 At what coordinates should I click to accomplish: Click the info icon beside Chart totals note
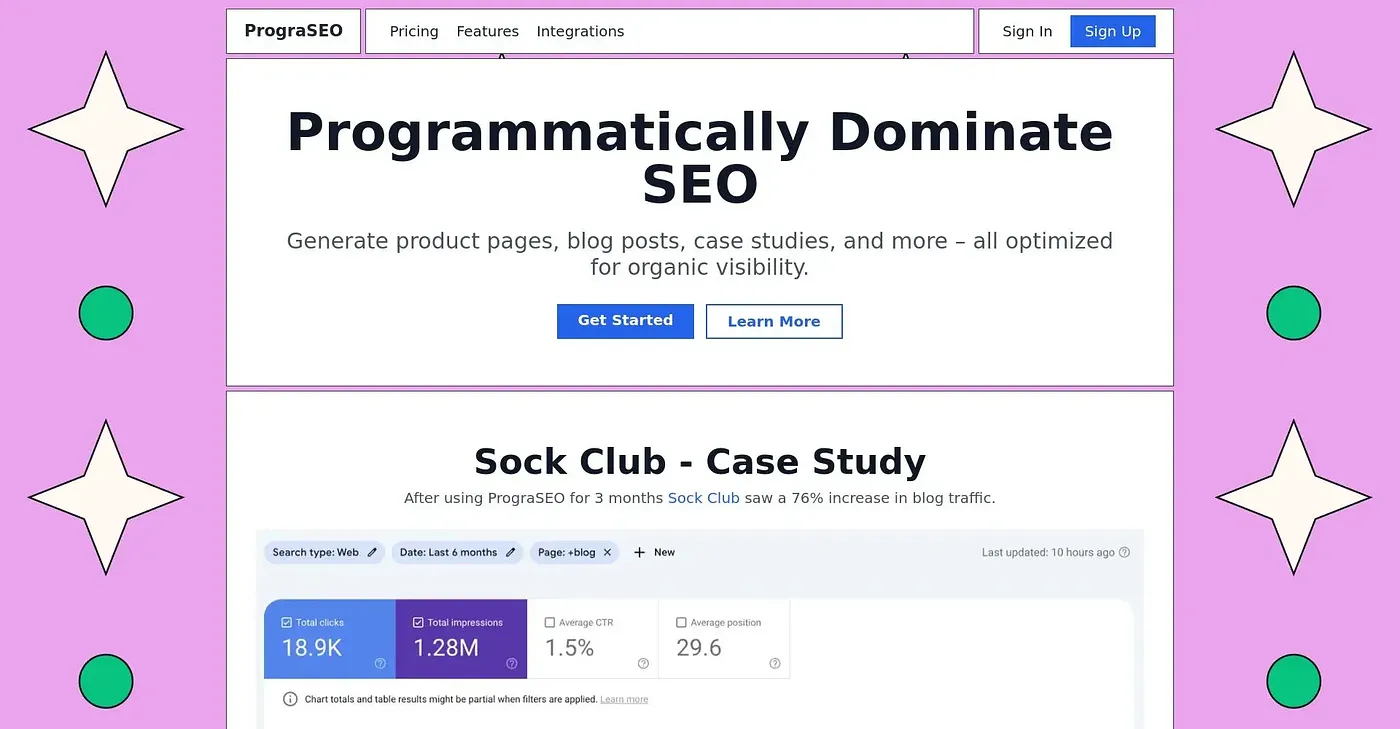(290, 699)
